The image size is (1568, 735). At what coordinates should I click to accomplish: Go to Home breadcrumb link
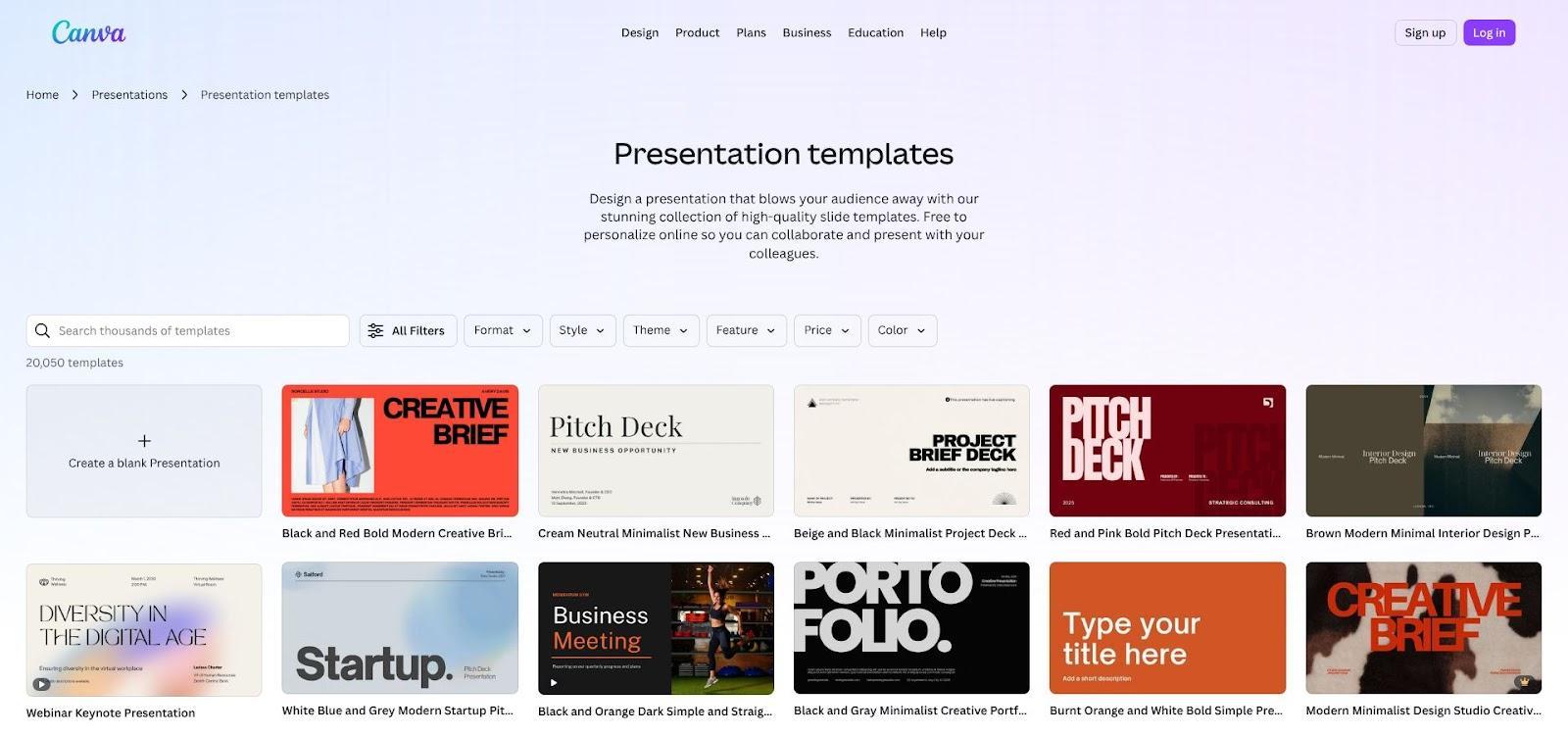(x=42, y=95)
